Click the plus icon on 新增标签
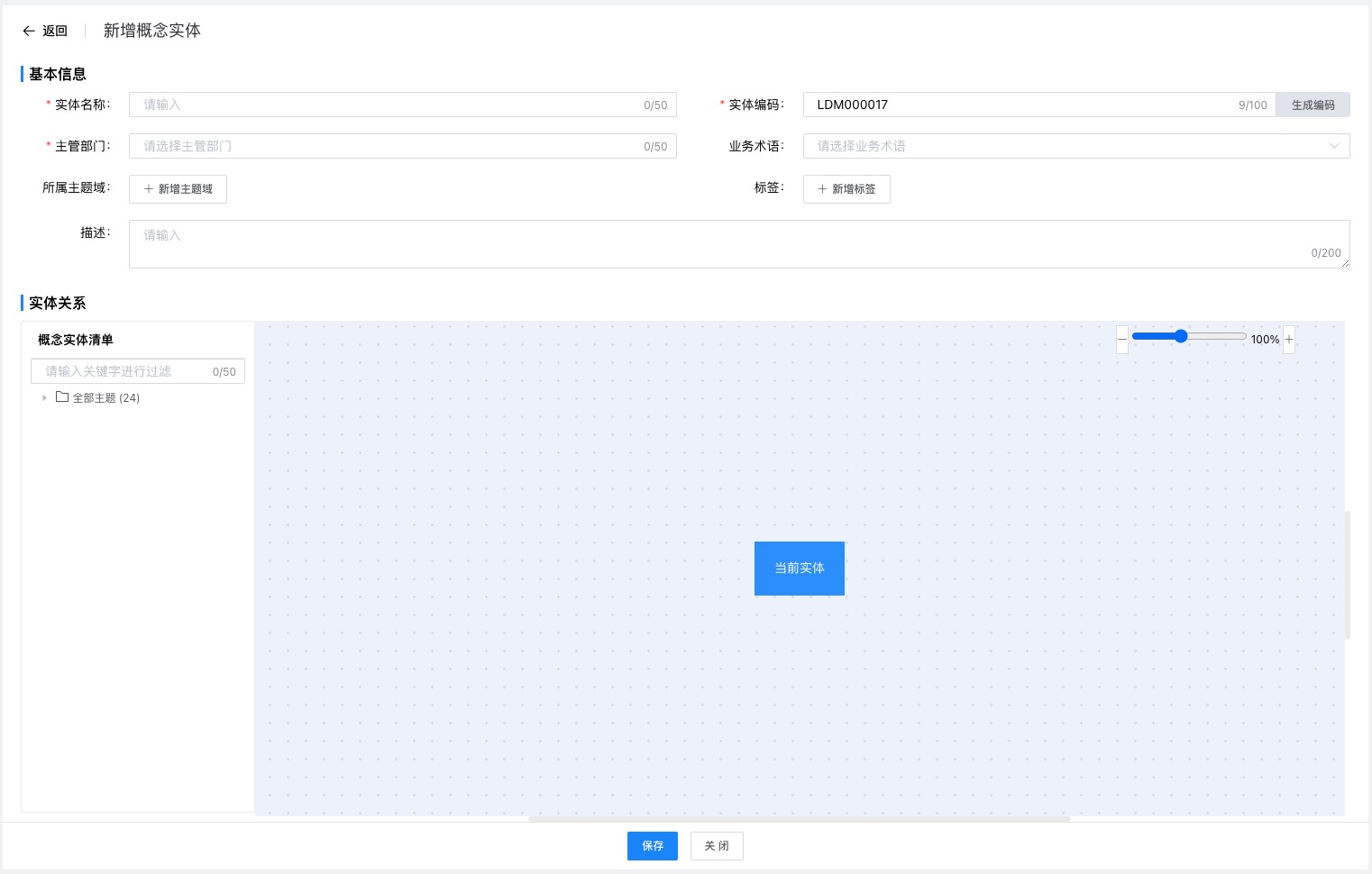The width and height of the screenshot is (1372, 874). click(x=822, y=188)
